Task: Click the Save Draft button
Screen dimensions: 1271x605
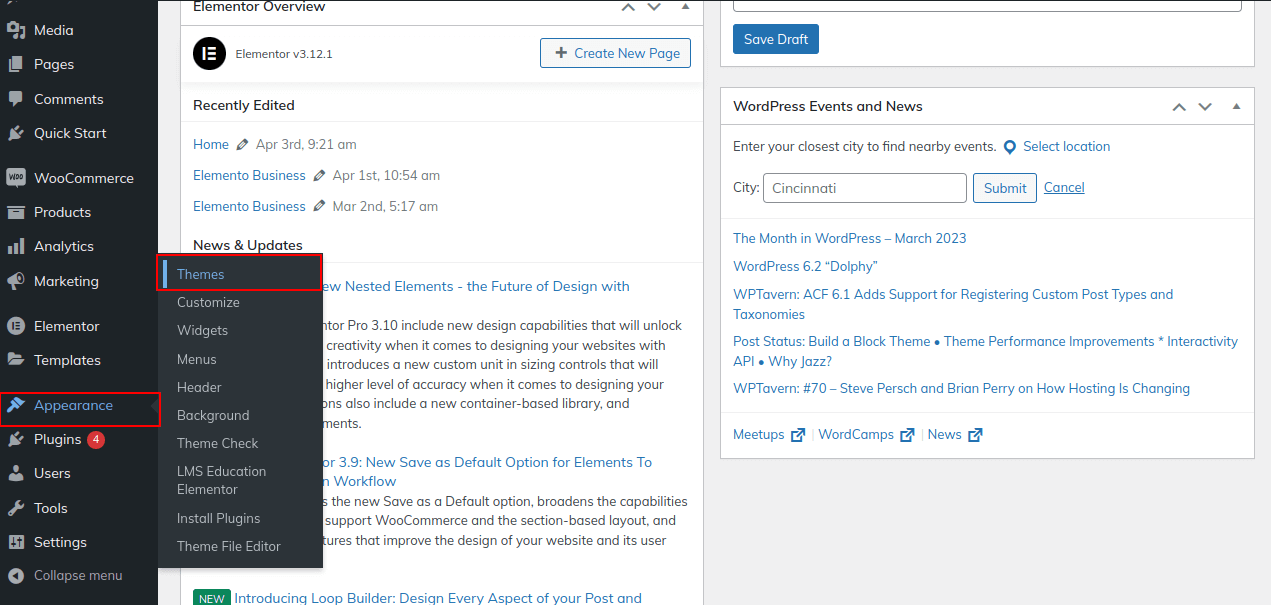Action: [x=776, y=39]
